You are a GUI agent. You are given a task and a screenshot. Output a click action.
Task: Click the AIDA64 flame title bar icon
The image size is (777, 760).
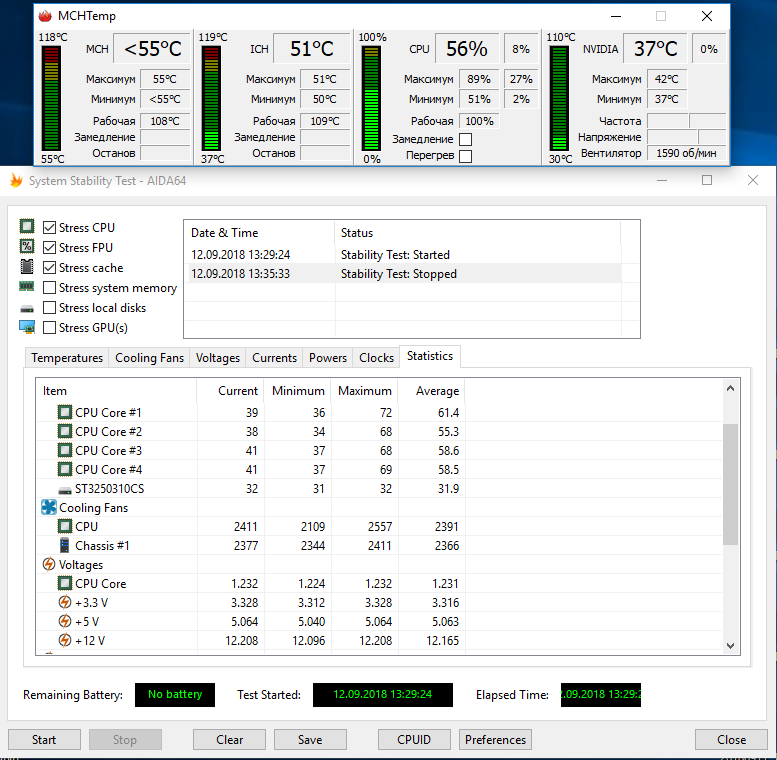click(x=16, y=181)
